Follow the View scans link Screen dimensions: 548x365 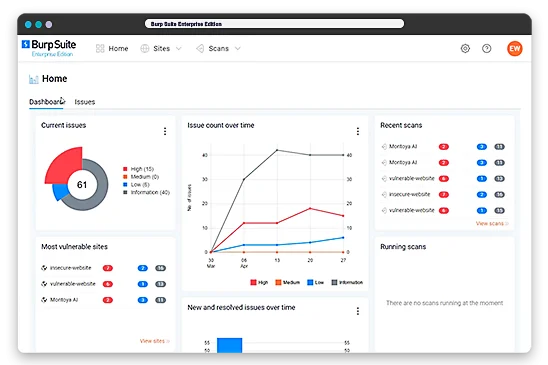coord(492,223)
